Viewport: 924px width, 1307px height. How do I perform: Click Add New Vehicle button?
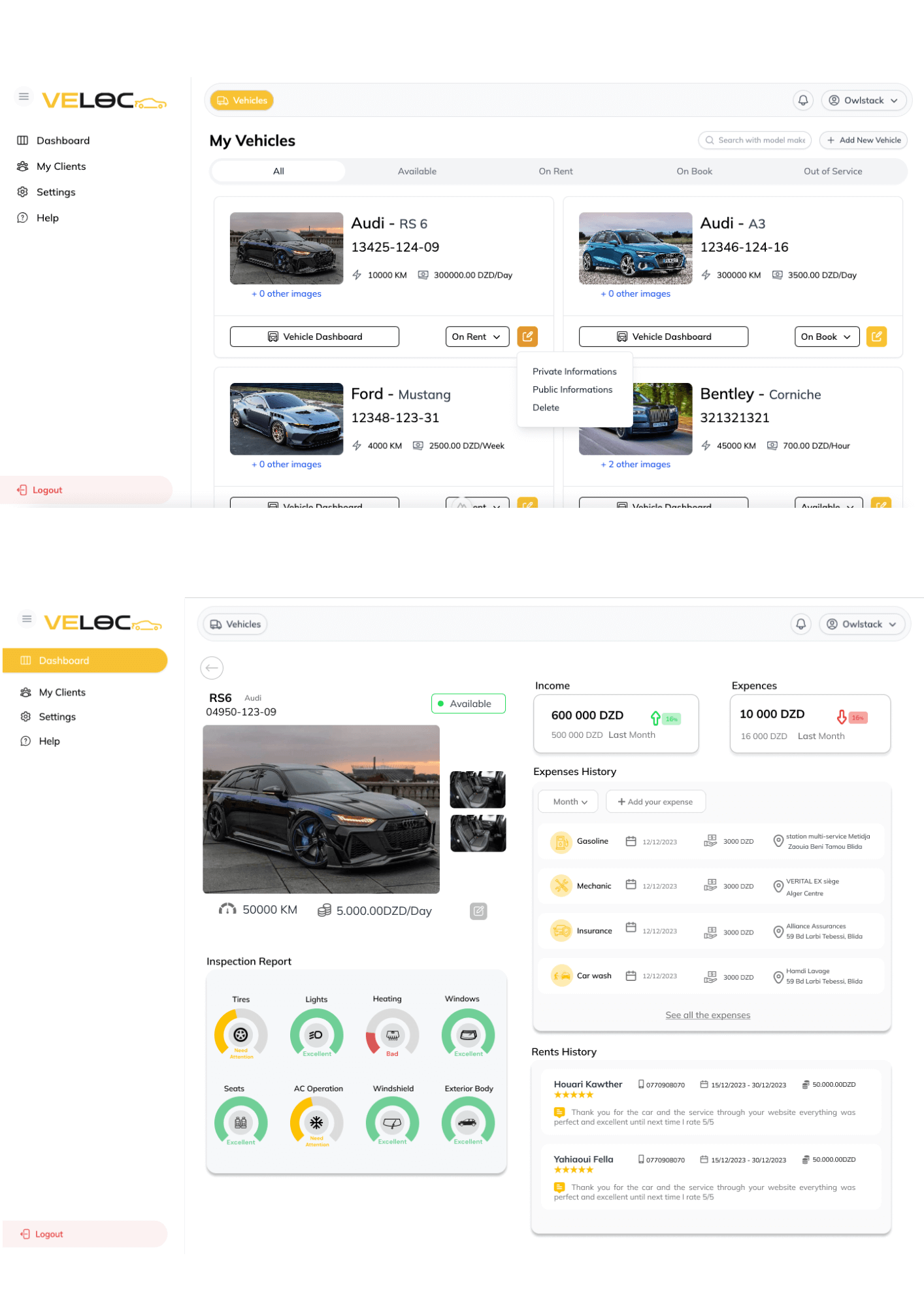click(x=863, y=140)
